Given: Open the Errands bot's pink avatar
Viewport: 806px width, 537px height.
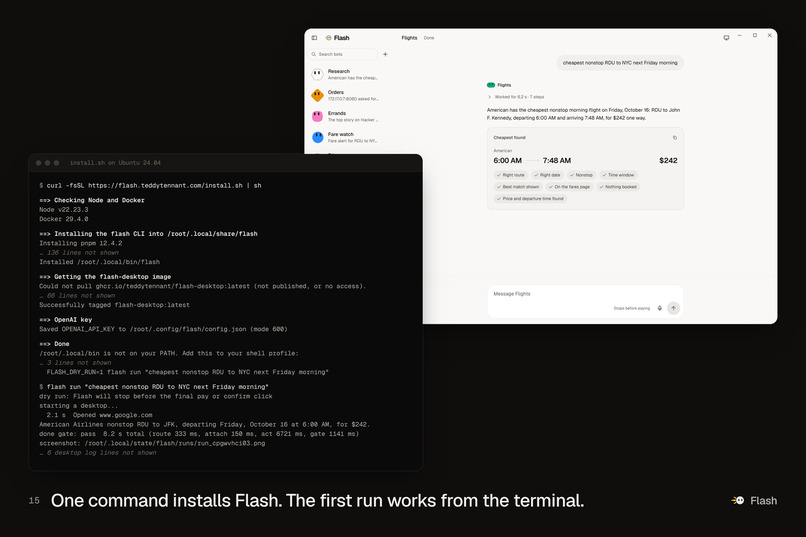Looking at the screenshot, I should pyautogui.click(x=317, y=116).
